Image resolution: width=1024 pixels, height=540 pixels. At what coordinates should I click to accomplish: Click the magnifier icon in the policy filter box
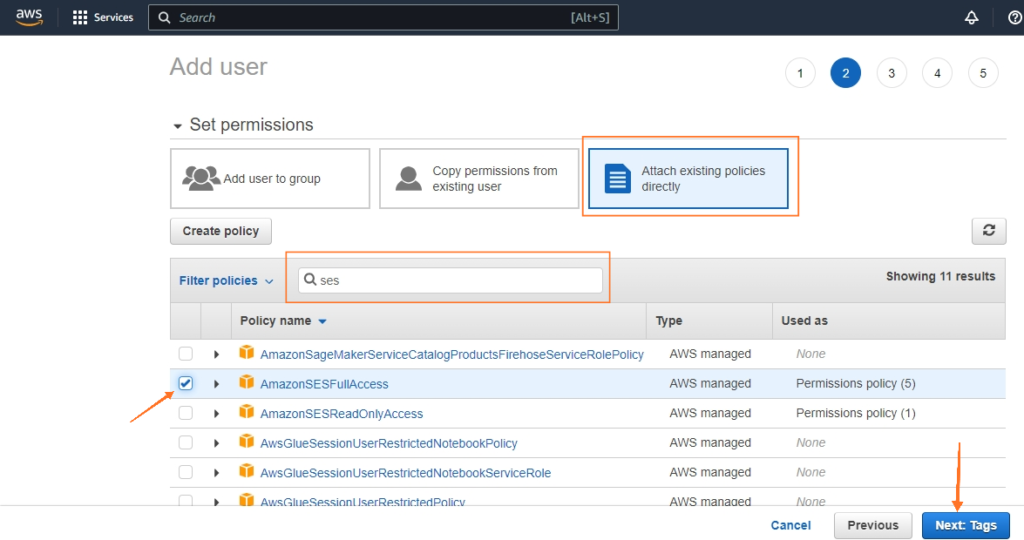pyautogui.click(x=310, y=279)
